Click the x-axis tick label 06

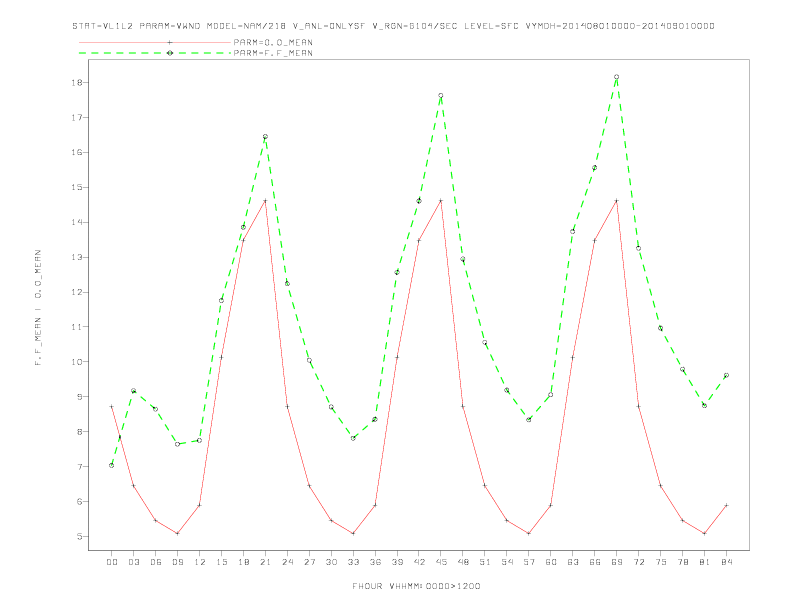[156, 562]
